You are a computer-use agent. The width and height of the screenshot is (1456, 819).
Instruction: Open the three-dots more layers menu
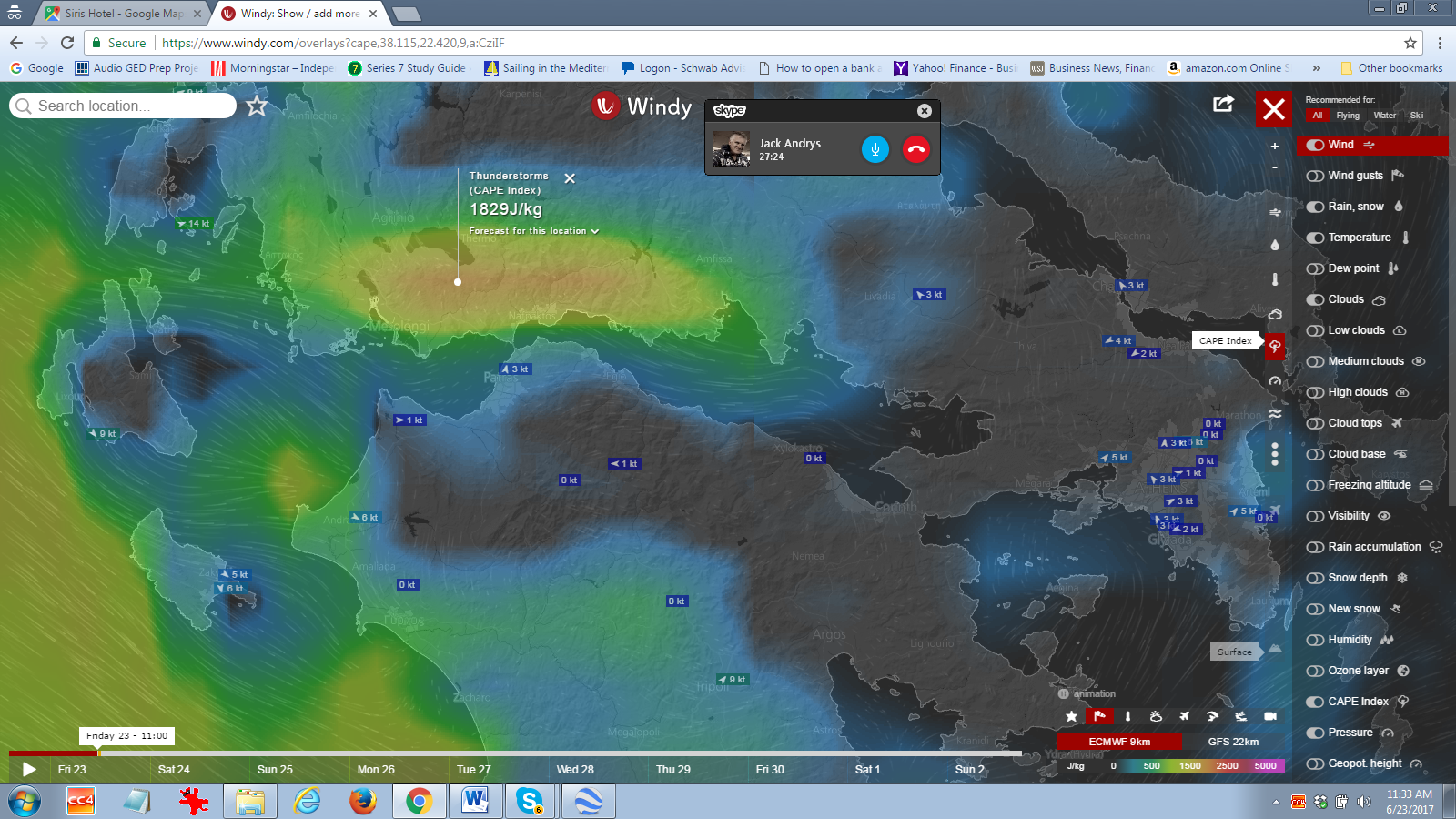point(1275,453)
